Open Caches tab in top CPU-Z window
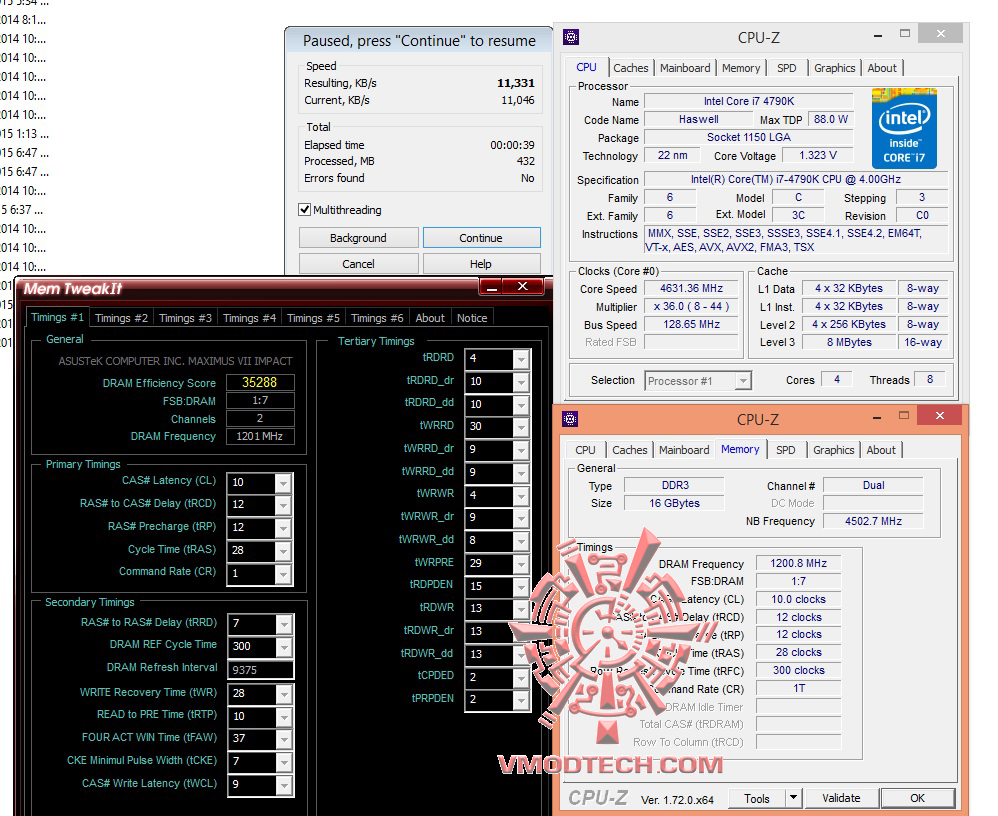Viewport: 998px width, 816px height. point(631,68)
